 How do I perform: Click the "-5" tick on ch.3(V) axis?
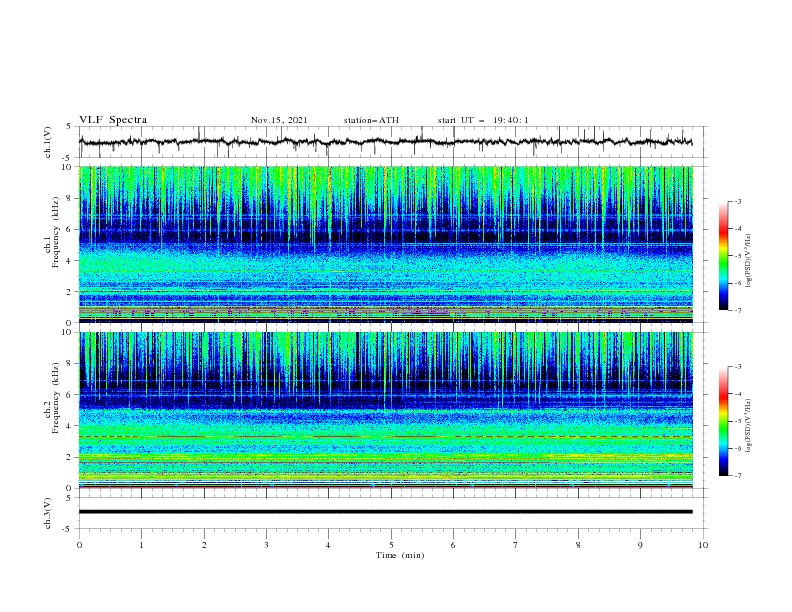point(68,529)
